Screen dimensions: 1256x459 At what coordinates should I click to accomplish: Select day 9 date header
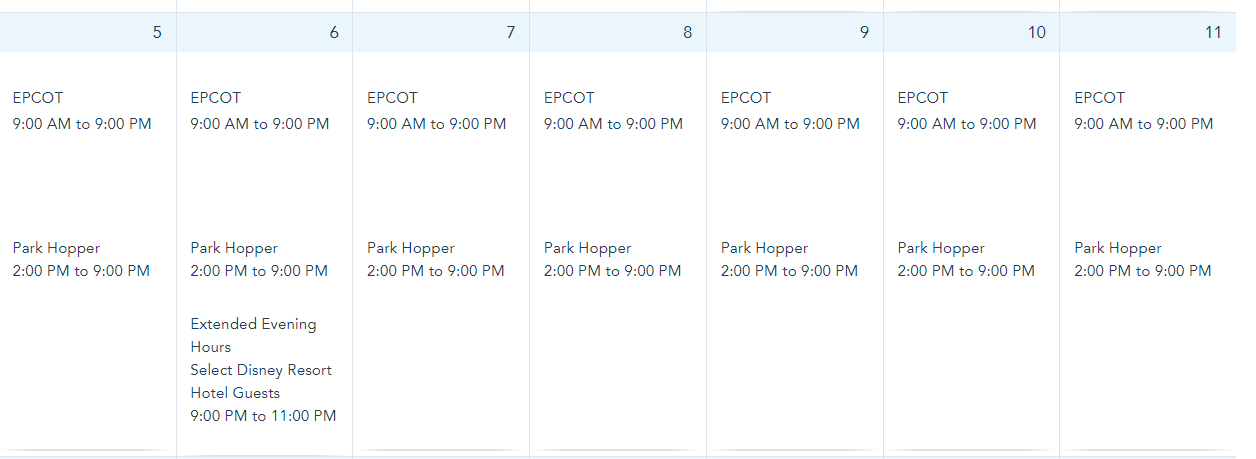tap(864, 32)
